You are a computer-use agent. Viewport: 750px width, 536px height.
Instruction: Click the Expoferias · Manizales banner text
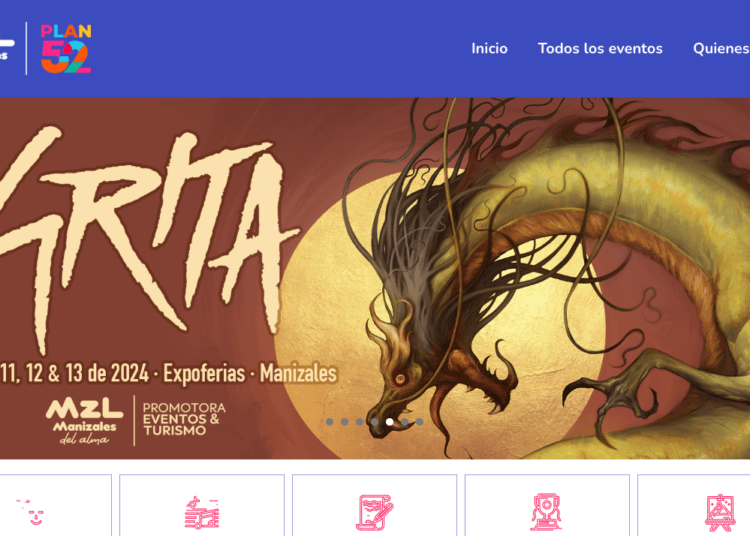[x=250, y=373]
